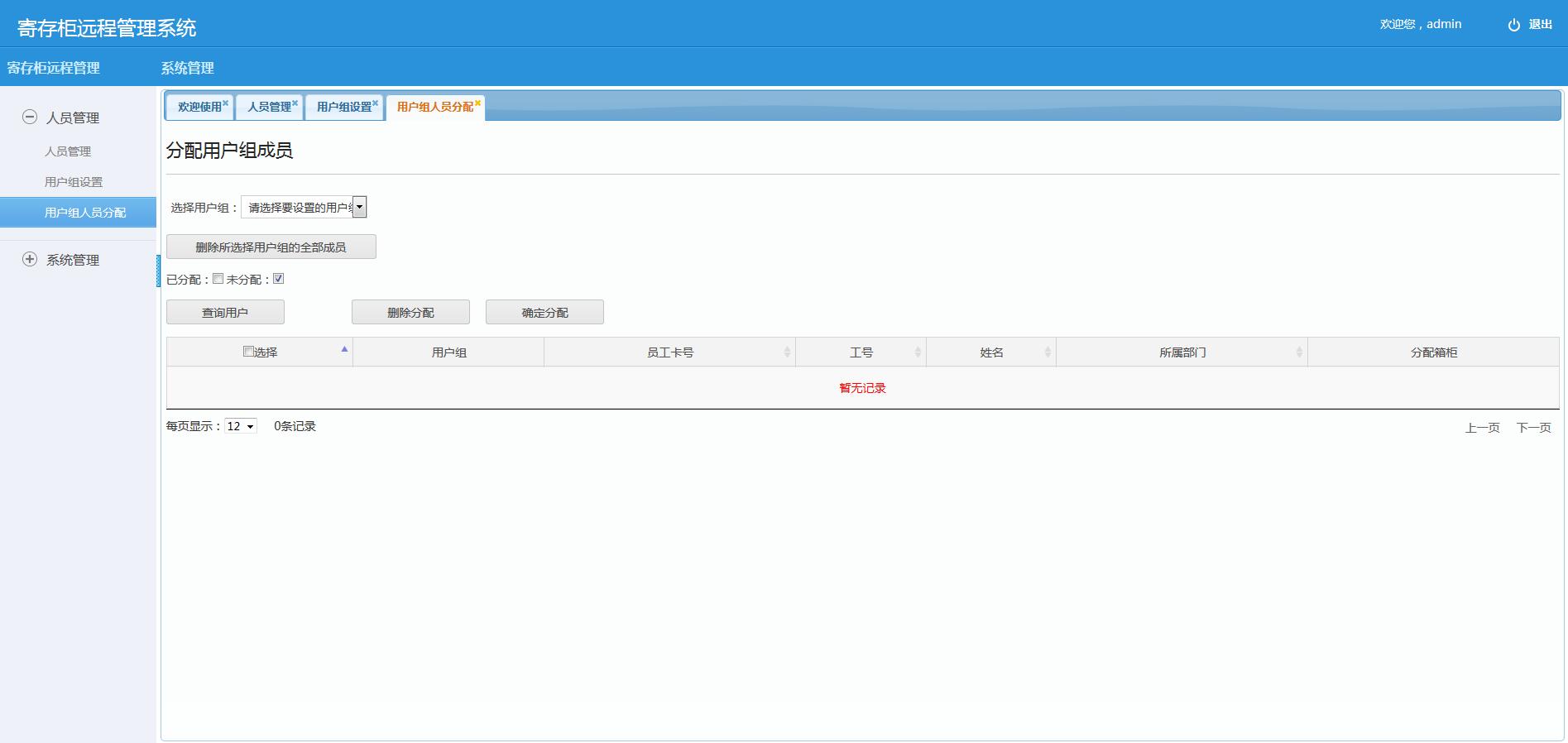Screen dimensions: 1568x743
Task: Uncheck the 未分配 checkbox
Action: [279, 279]
